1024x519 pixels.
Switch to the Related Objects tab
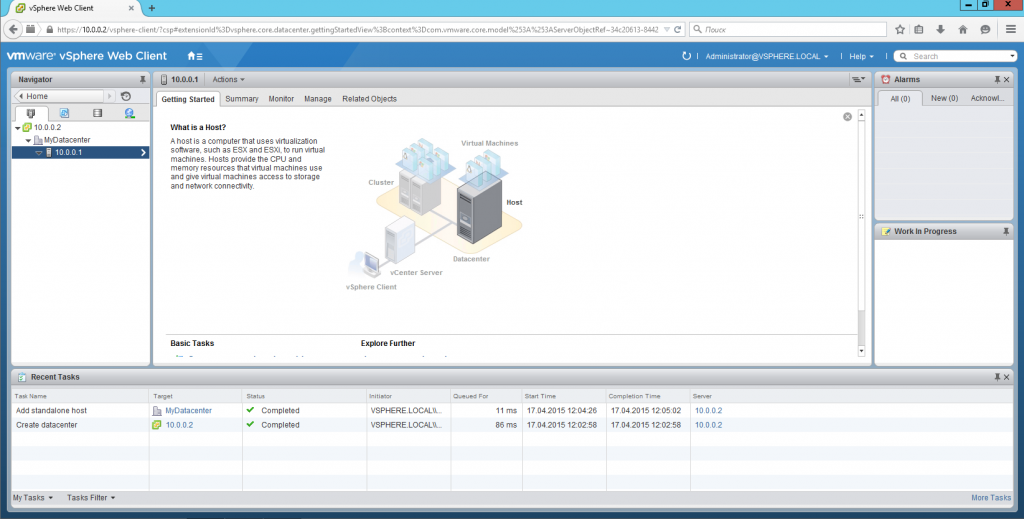(369, 99)
